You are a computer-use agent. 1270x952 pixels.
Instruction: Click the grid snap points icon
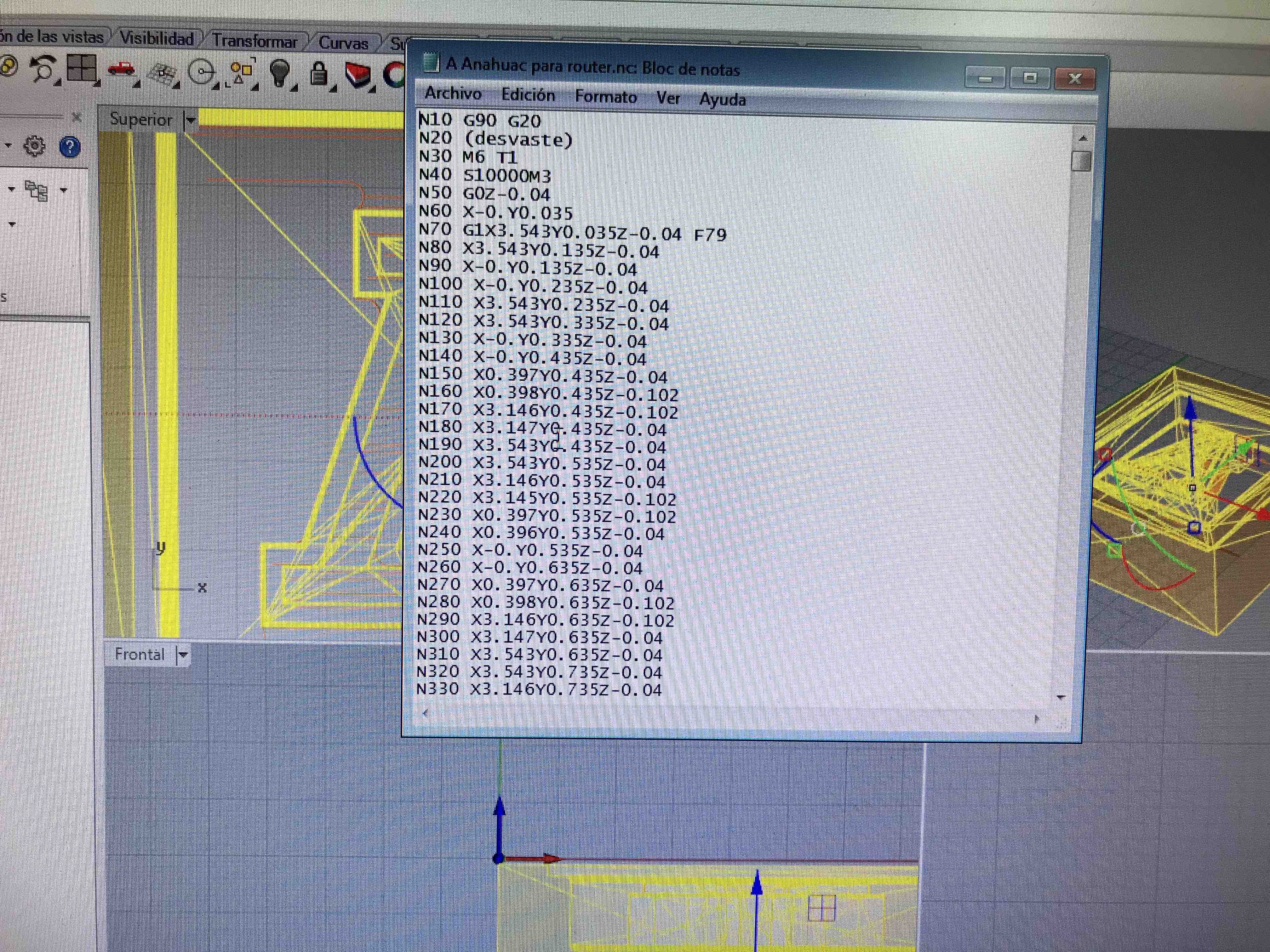pos(163,73)
